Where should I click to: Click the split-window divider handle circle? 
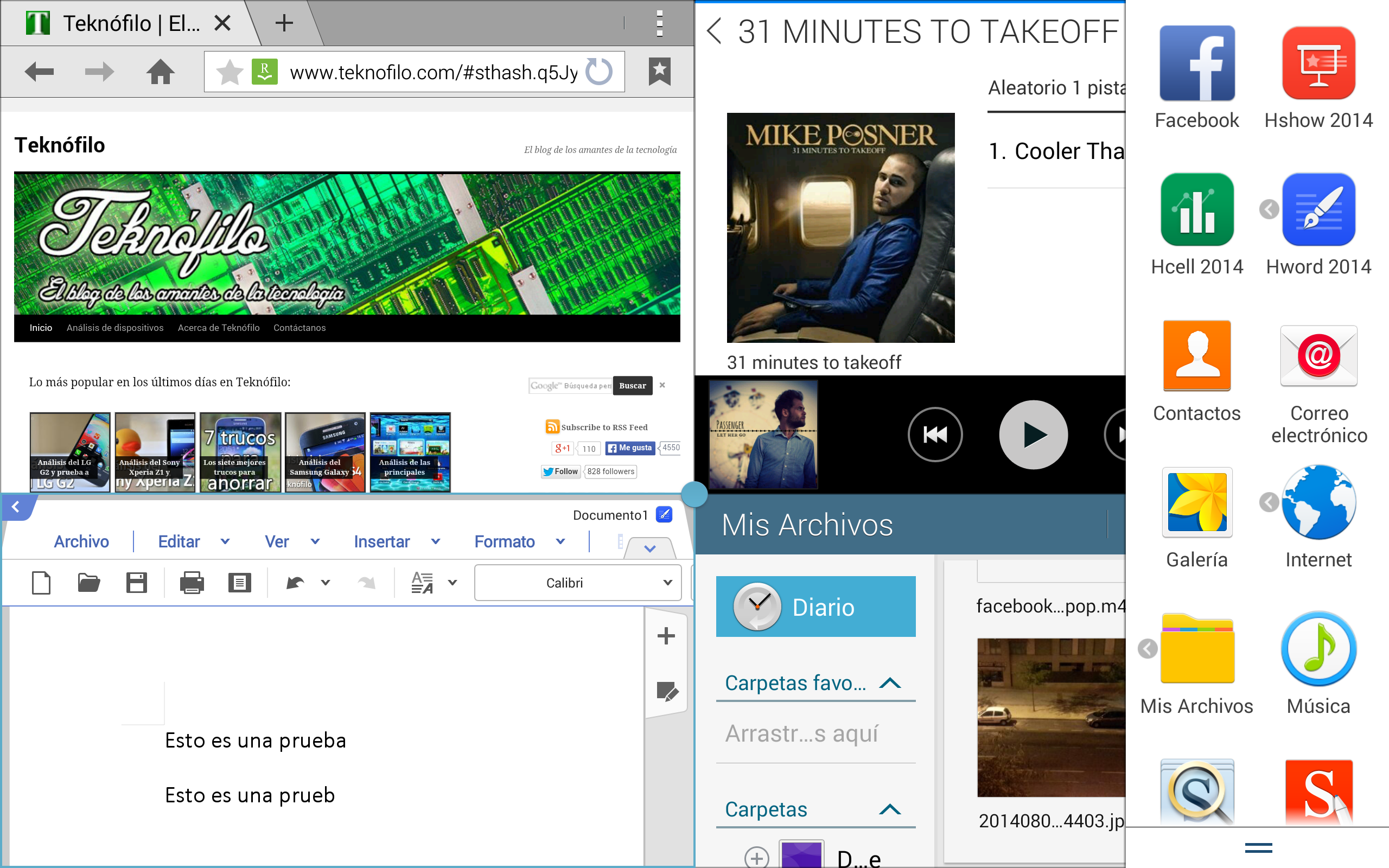tap(694, 494)
